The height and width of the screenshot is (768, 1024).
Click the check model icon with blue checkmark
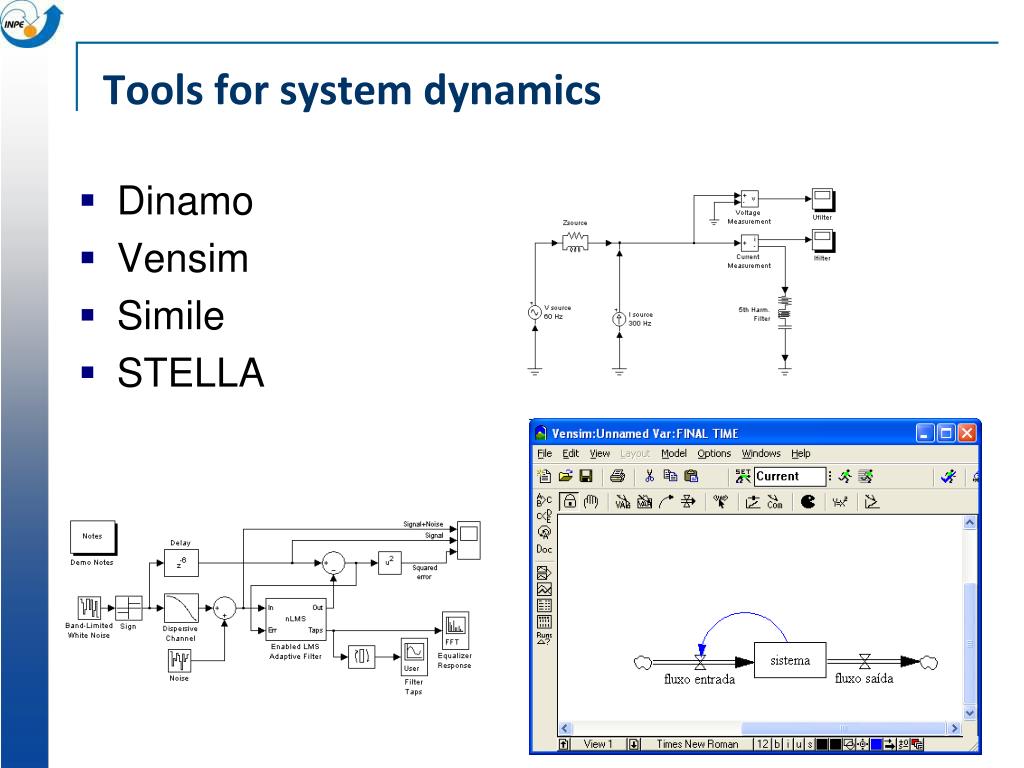tap(948, 476)
